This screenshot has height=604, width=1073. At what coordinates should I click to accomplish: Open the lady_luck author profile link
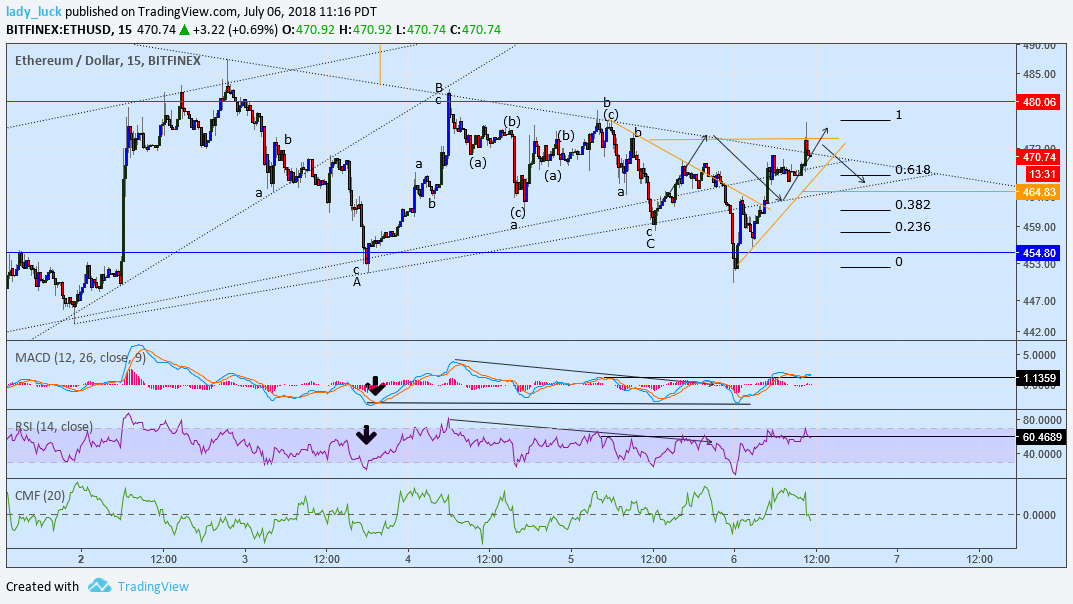34,12
